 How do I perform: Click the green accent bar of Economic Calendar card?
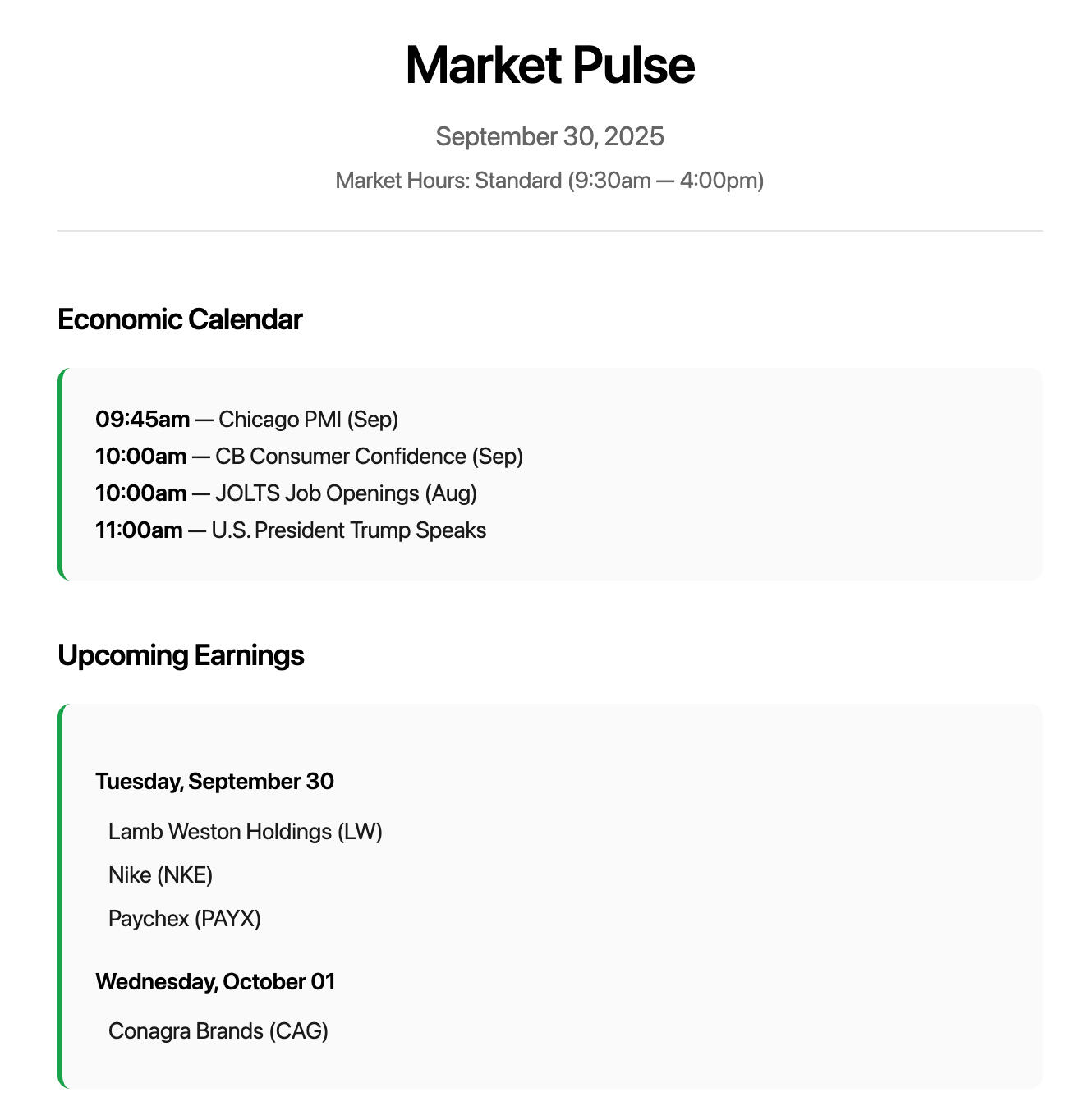[60, 474]
